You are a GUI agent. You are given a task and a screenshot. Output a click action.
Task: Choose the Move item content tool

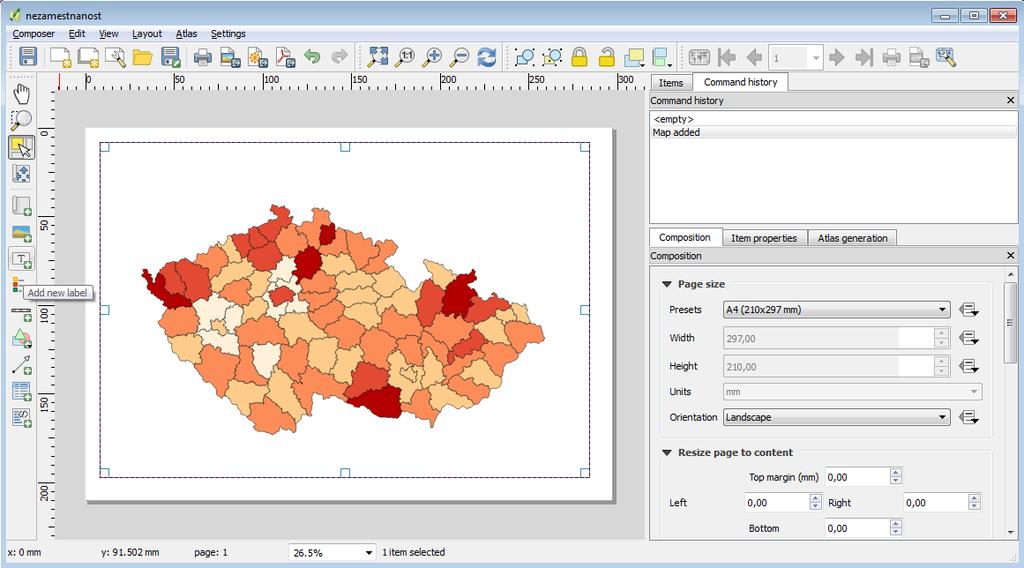point(22,174)
